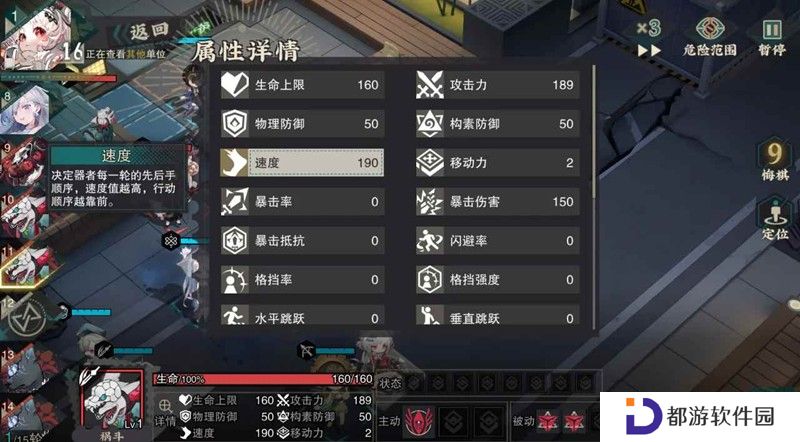Select the red active skill icon
The width and height of the screenshot is (800, 442).
(419, 422)
